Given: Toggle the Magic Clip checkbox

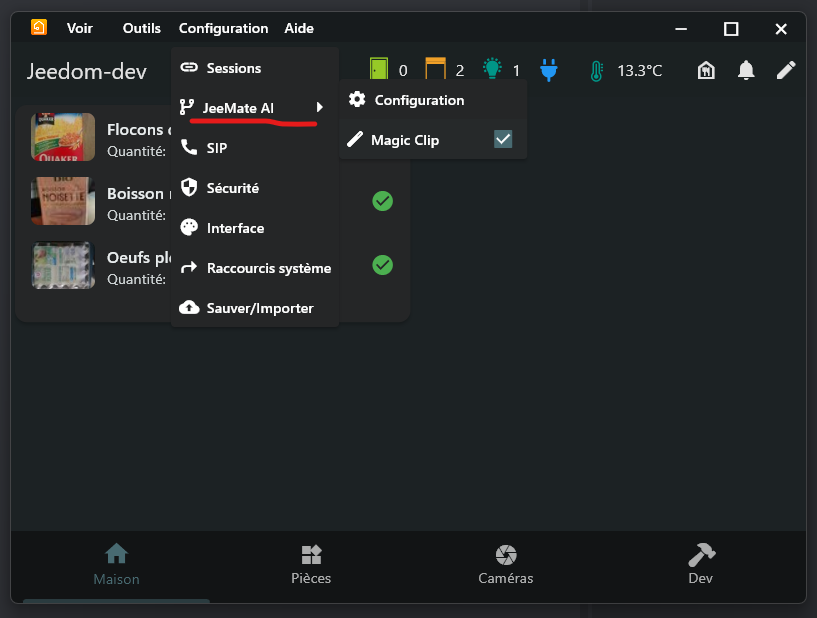Looking at the screenshot, I should 503,140.
